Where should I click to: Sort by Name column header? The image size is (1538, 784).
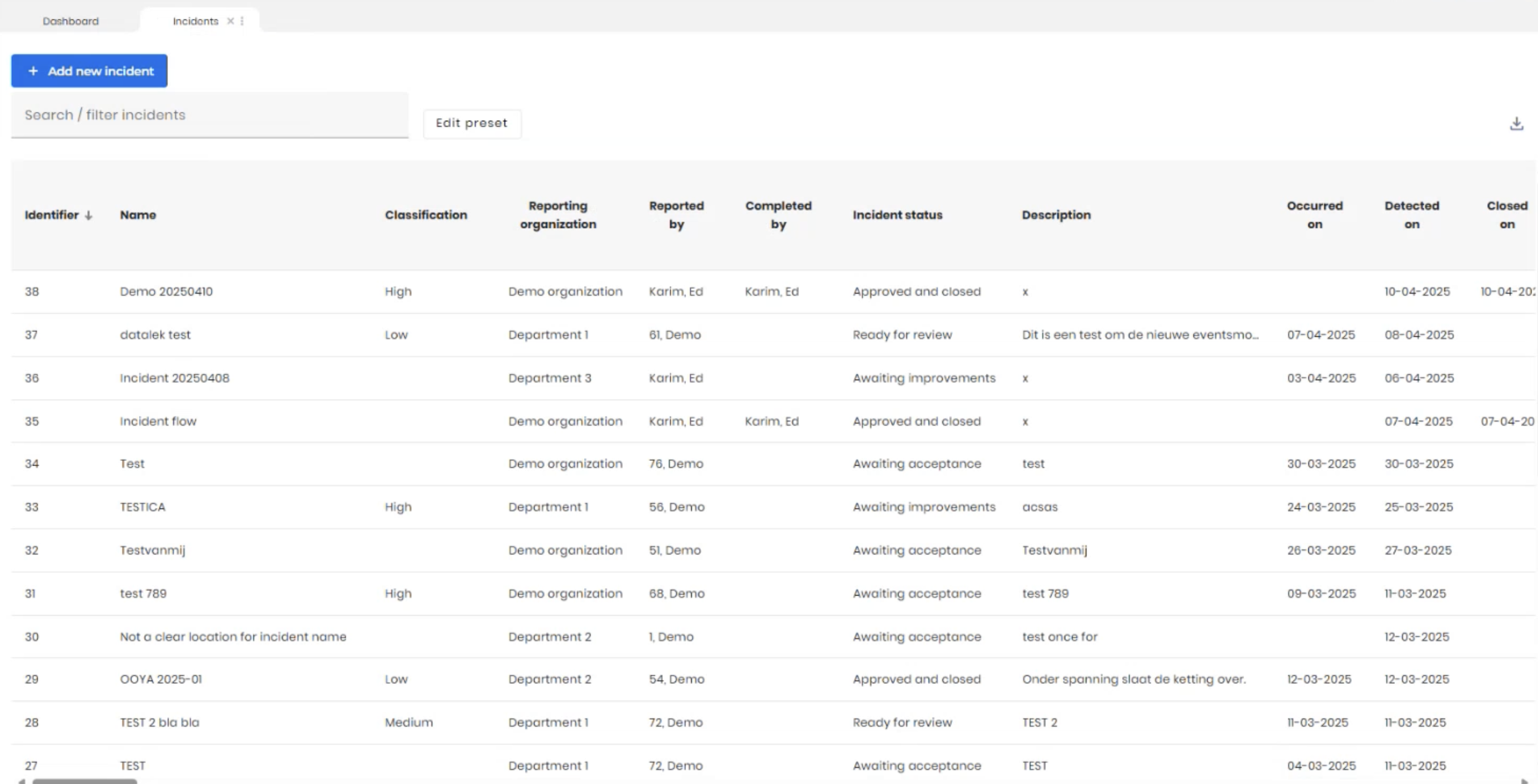pyautogui.click(x=138, y=215)
